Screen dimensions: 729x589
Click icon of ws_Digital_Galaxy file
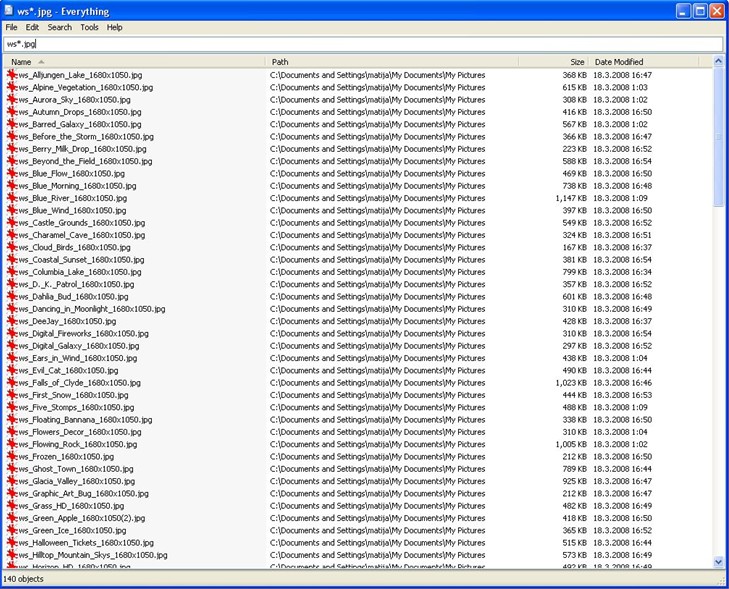(x=12, y=346)
